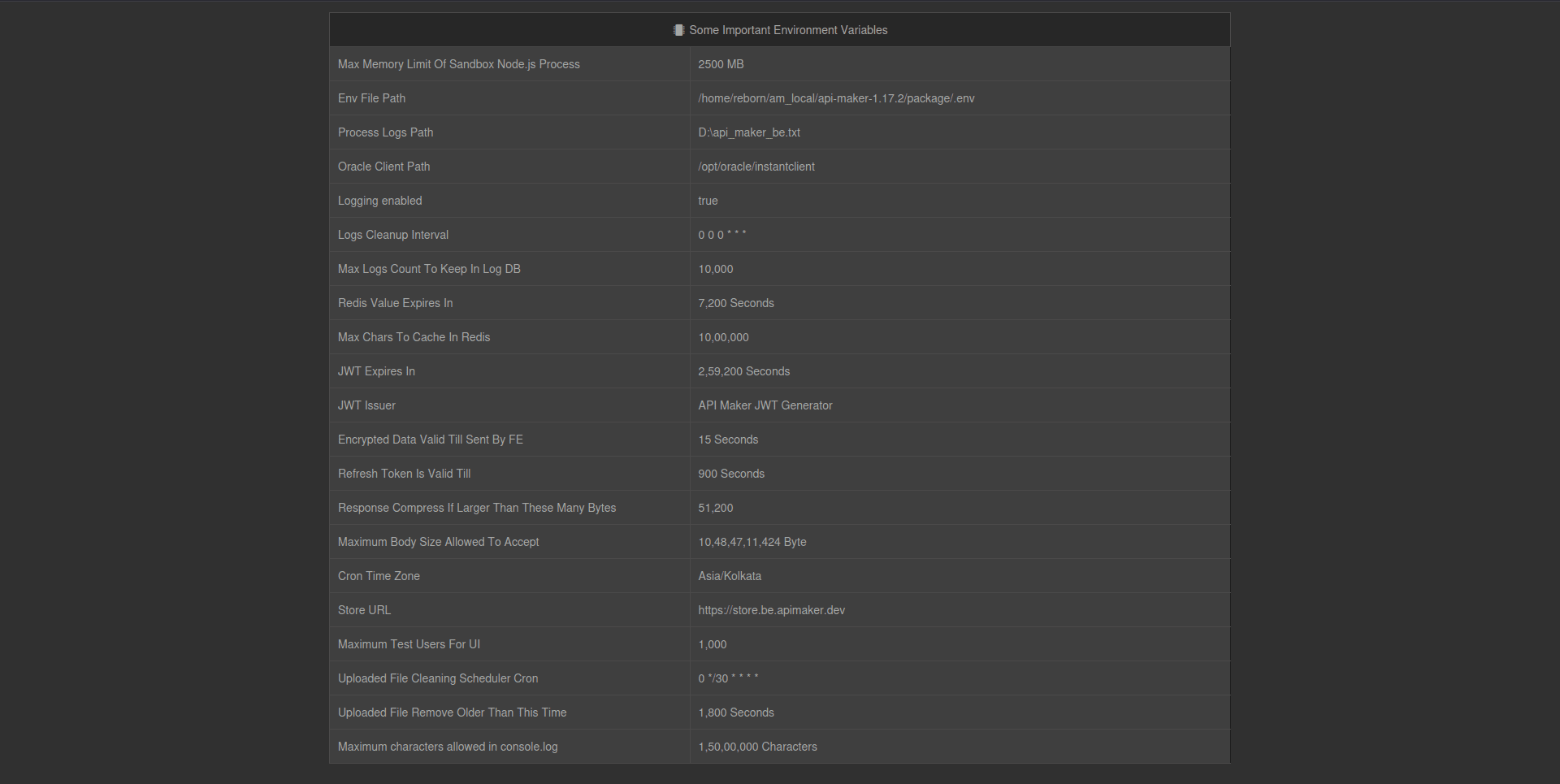Click the Uploaded File Cleaning Scheduler Cron value
This screenshot has height=784, width=1560.
coord(728,678)
